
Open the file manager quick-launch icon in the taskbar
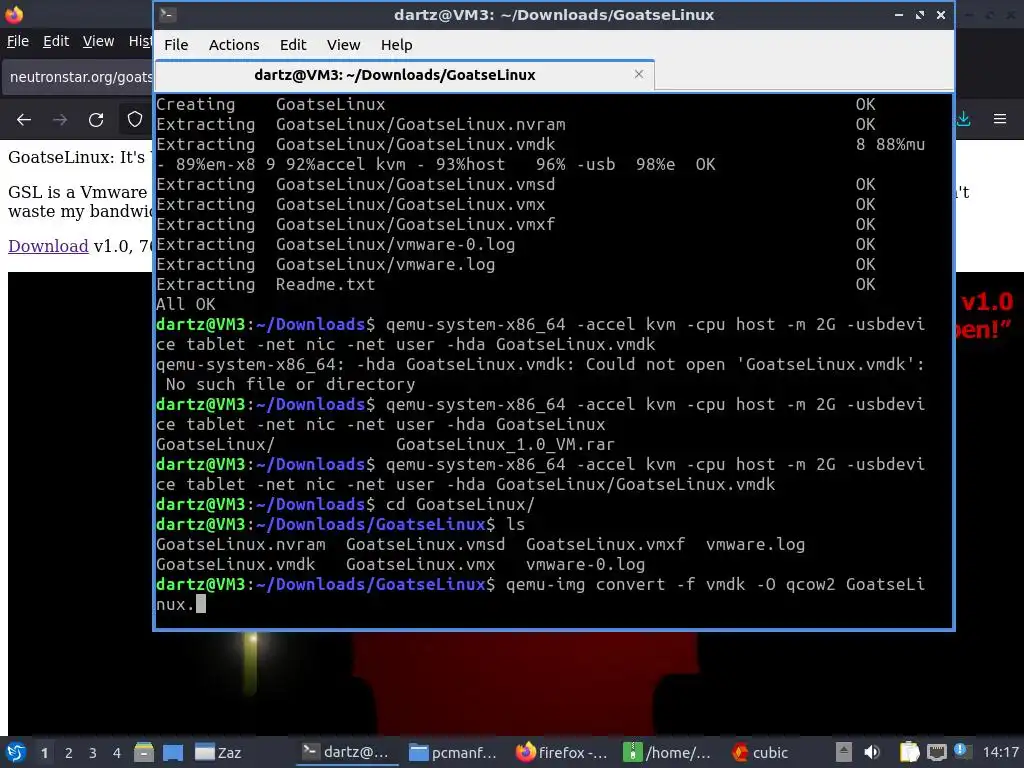click(144, 752)
